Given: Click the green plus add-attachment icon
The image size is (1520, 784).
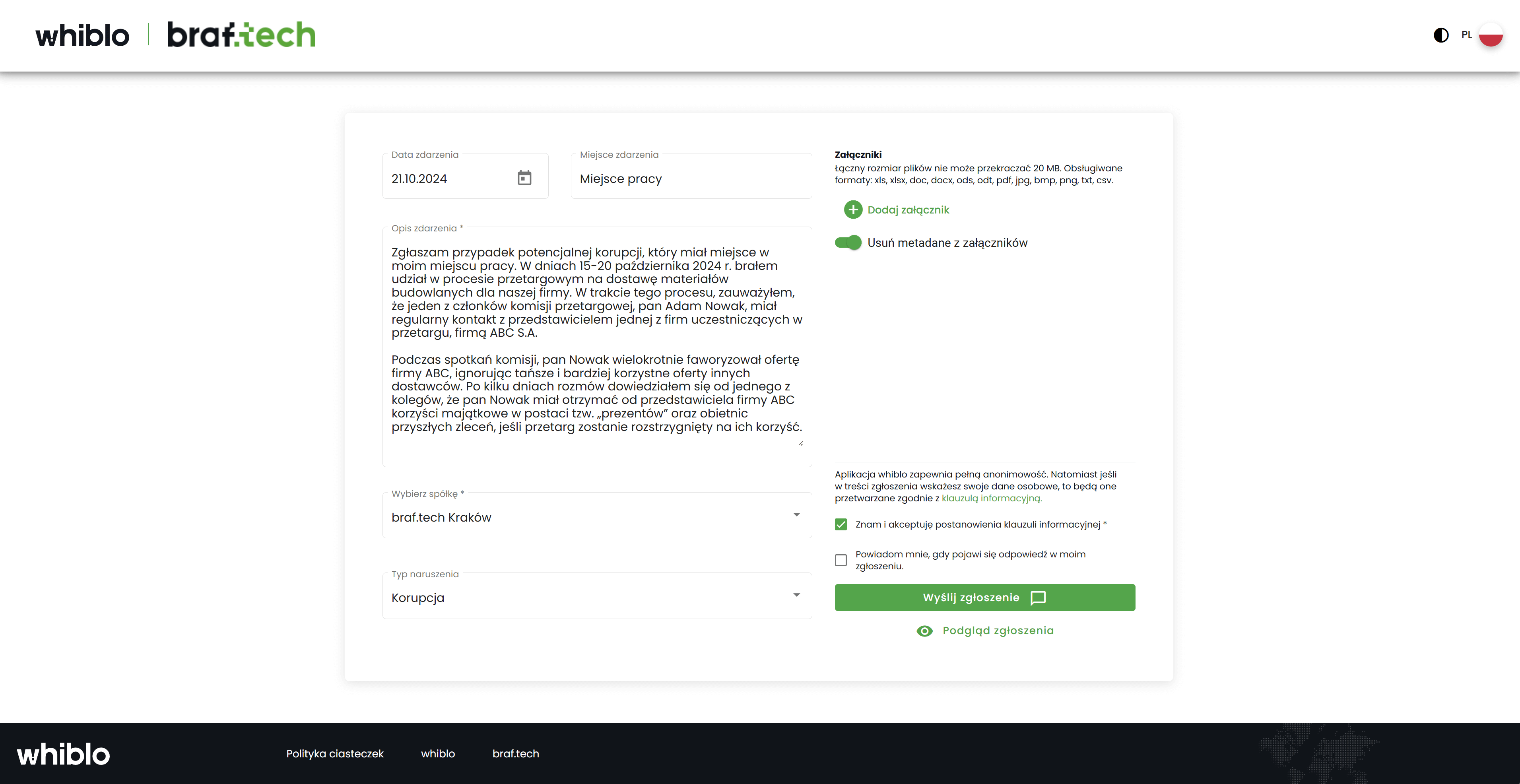Looking at the screenshot, I should (x=853, y=210).
